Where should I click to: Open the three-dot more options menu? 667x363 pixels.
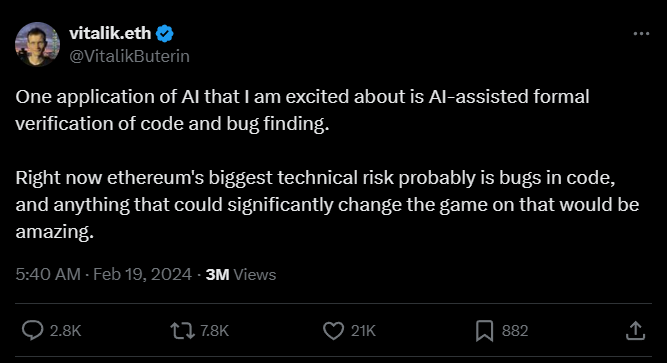click(641, 33)
